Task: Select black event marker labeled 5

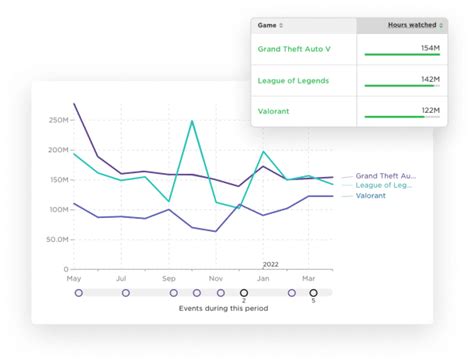Action: (313, 293)
